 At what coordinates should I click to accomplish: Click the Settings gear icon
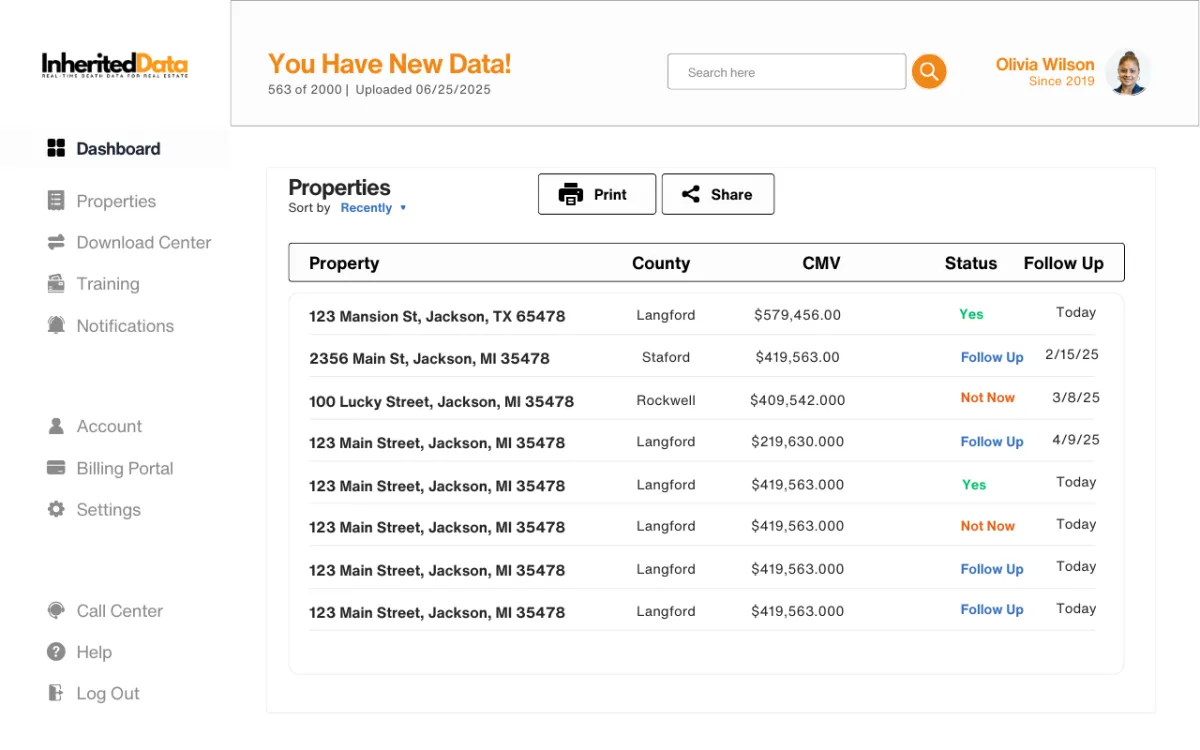(x=56, y=509)
